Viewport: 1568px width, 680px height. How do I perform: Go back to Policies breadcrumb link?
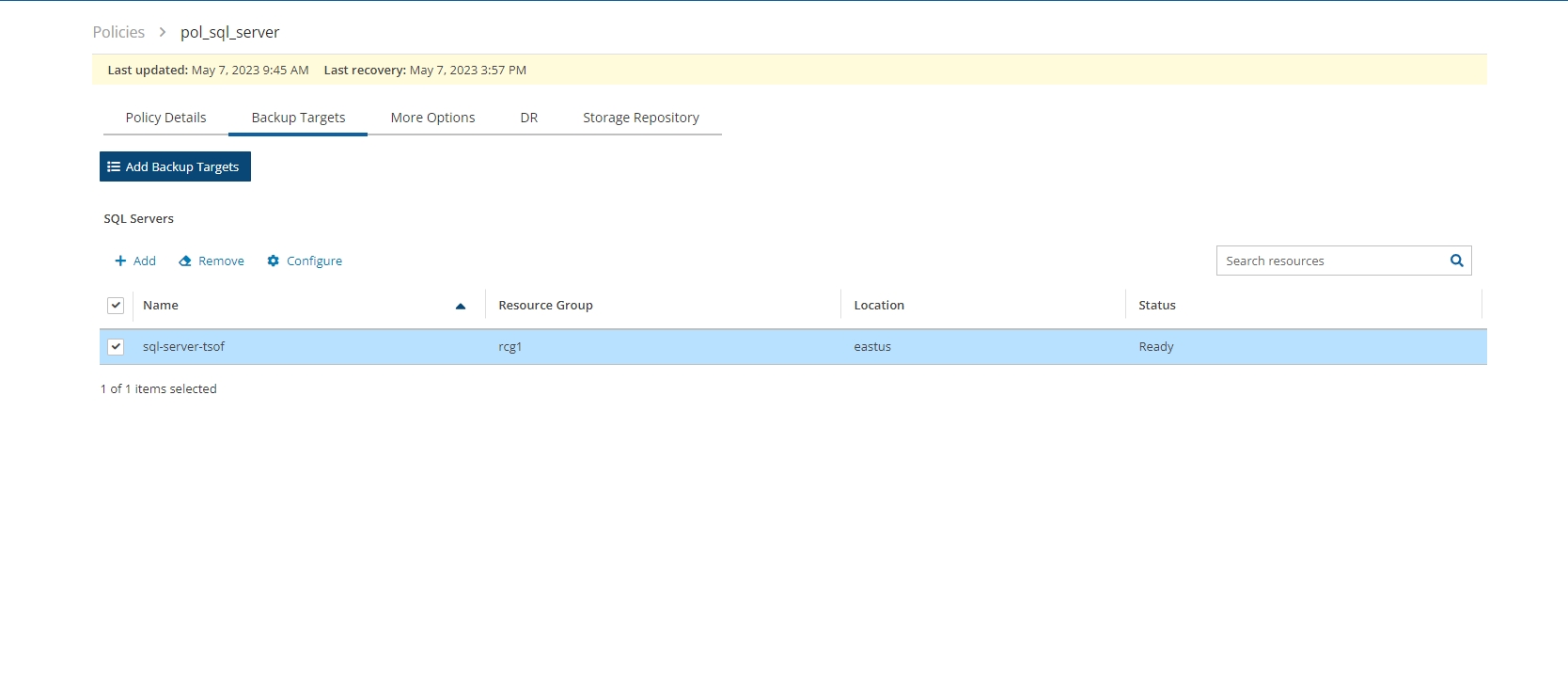point(118,32)
